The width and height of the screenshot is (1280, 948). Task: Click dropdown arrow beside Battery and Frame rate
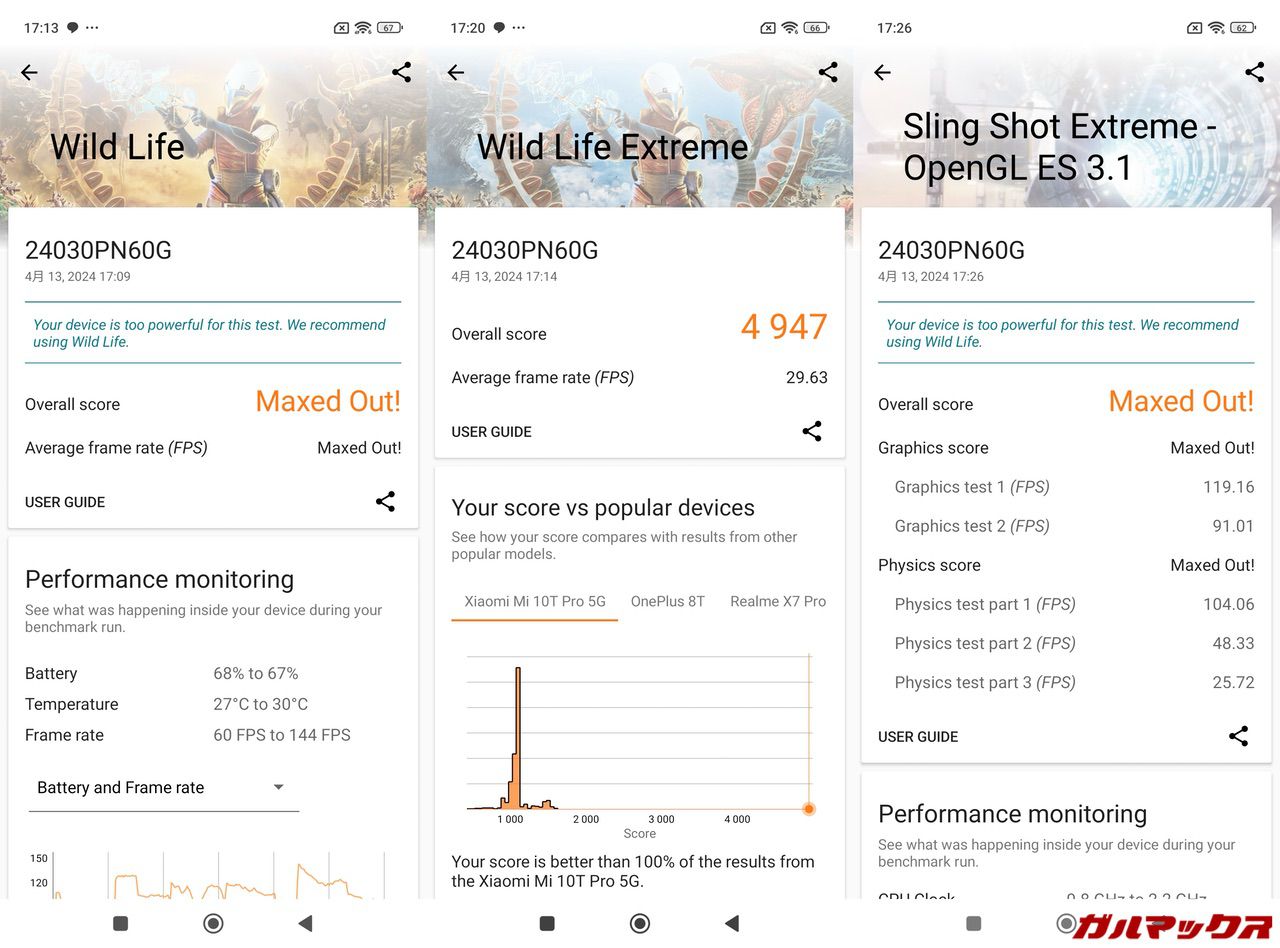[279, 788]
